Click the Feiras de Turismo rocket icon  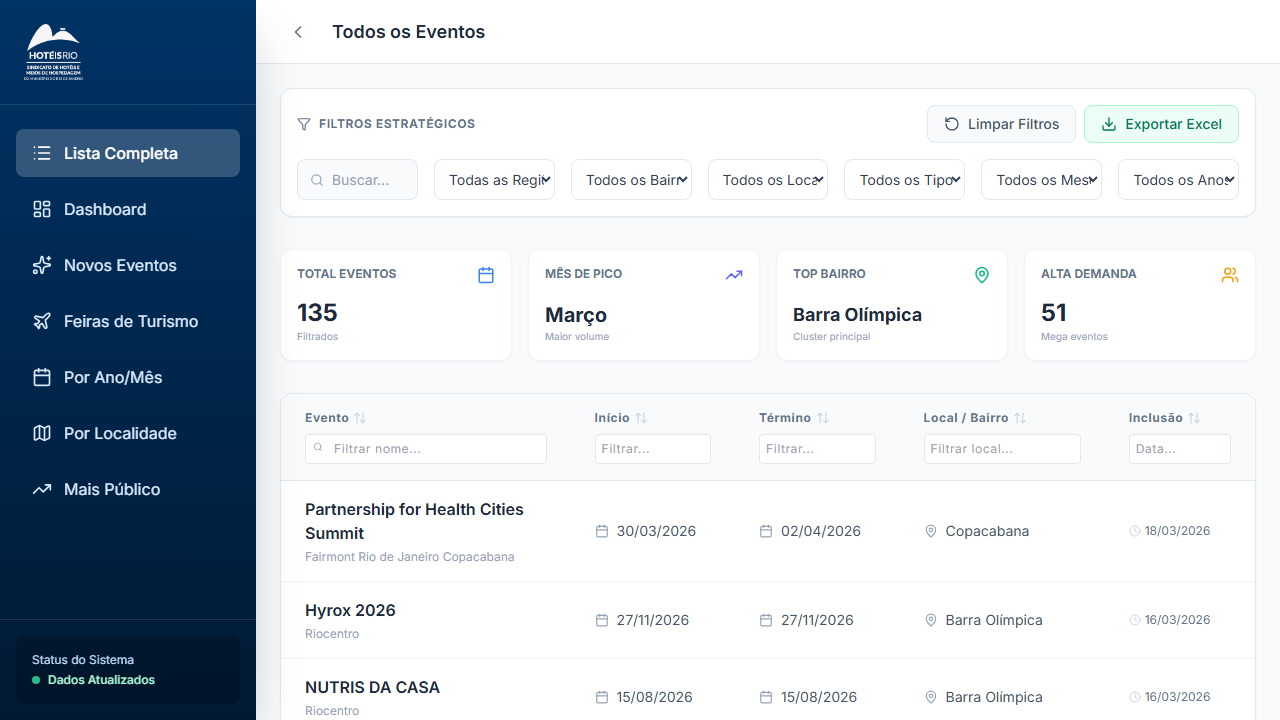[41, 321]
